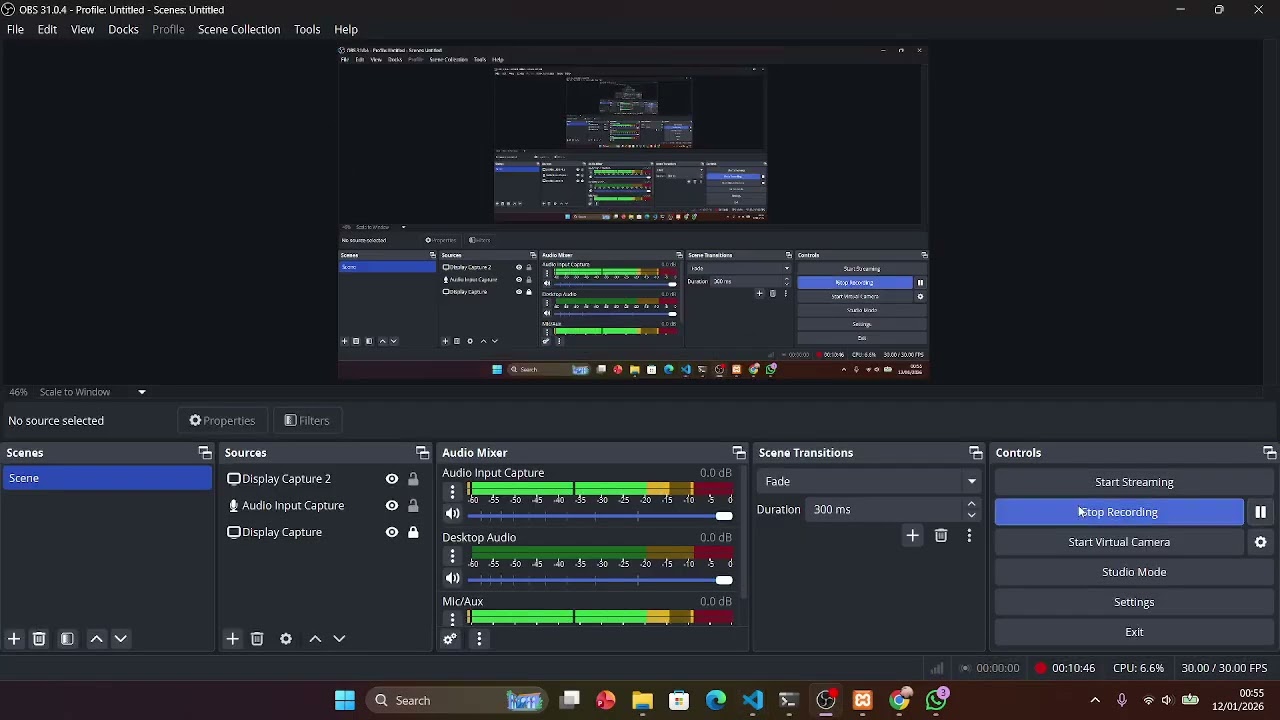Pop out the Scene Transitions dock
The image size is (1280, 720).
[976, 453]
